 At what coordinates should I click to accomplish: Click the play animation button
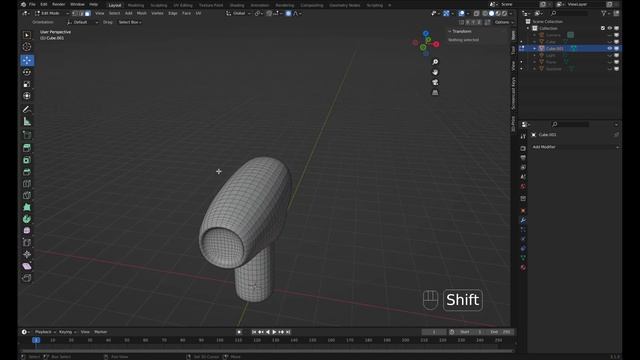(x=274, y=332)
